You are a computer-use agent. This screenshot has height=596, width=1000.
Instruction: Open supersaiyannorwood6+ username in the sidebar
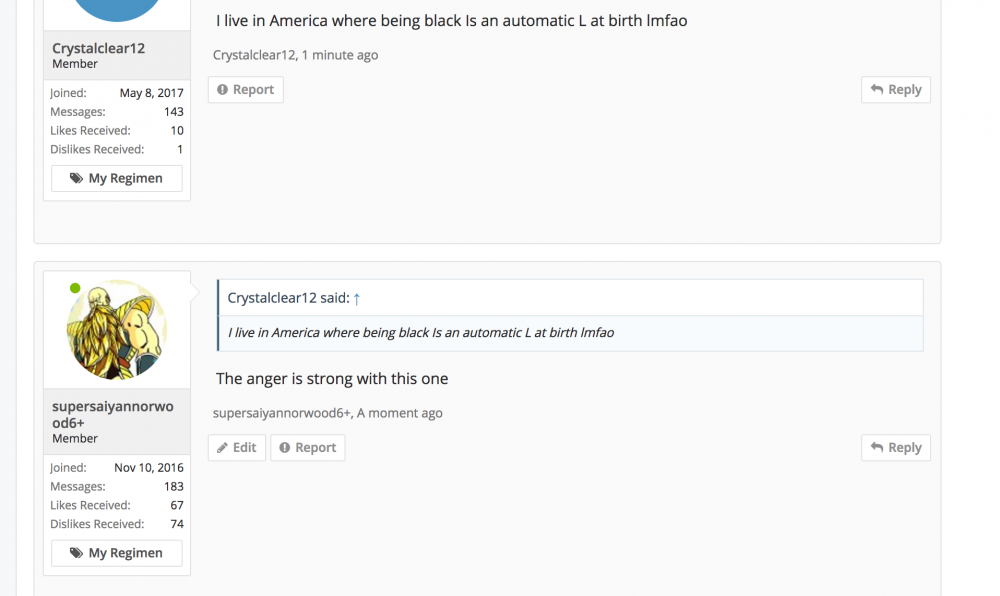click(x=113, y=415)
